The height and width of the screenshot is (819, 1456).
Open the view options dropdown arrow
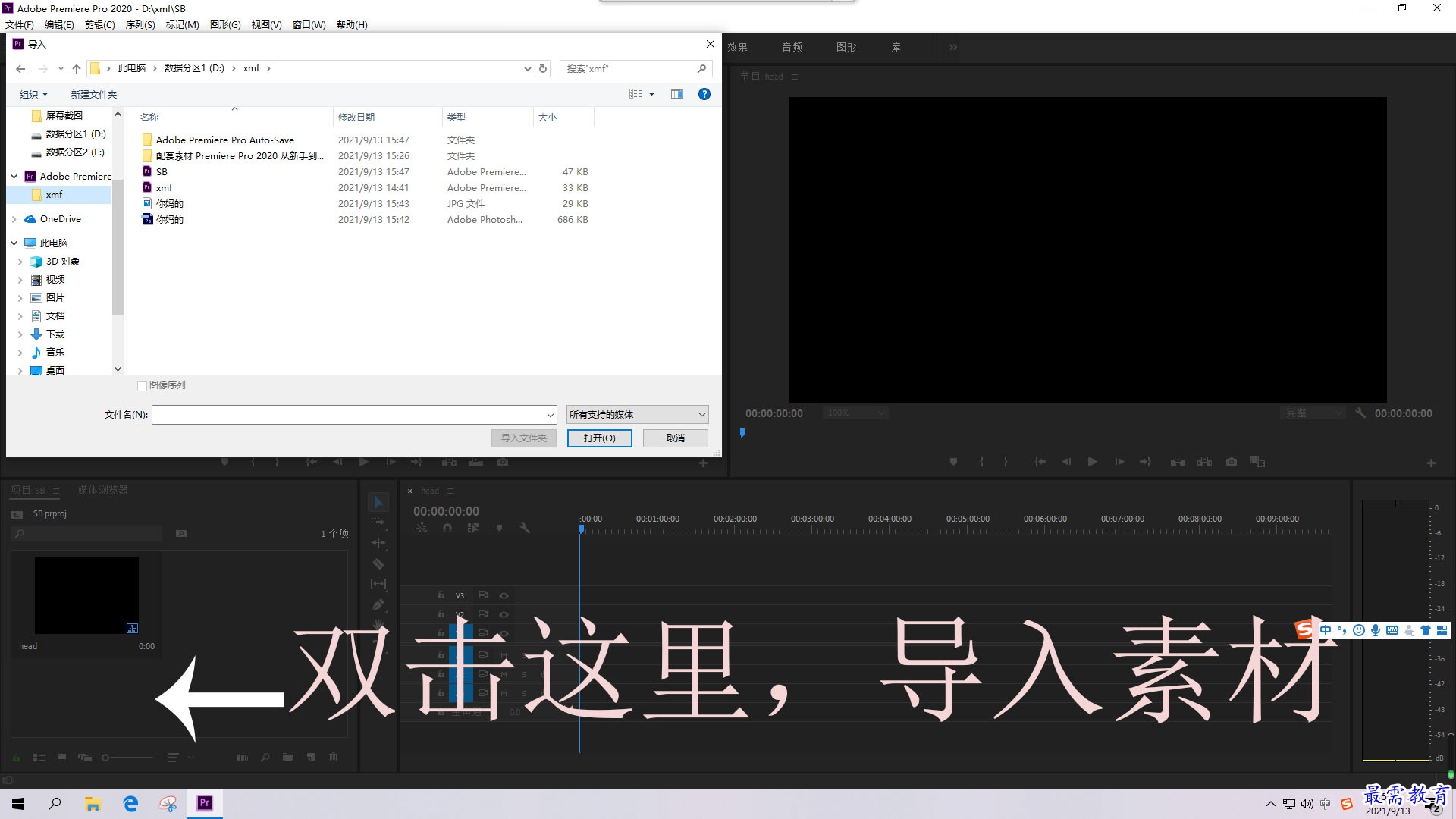point(651,94)
